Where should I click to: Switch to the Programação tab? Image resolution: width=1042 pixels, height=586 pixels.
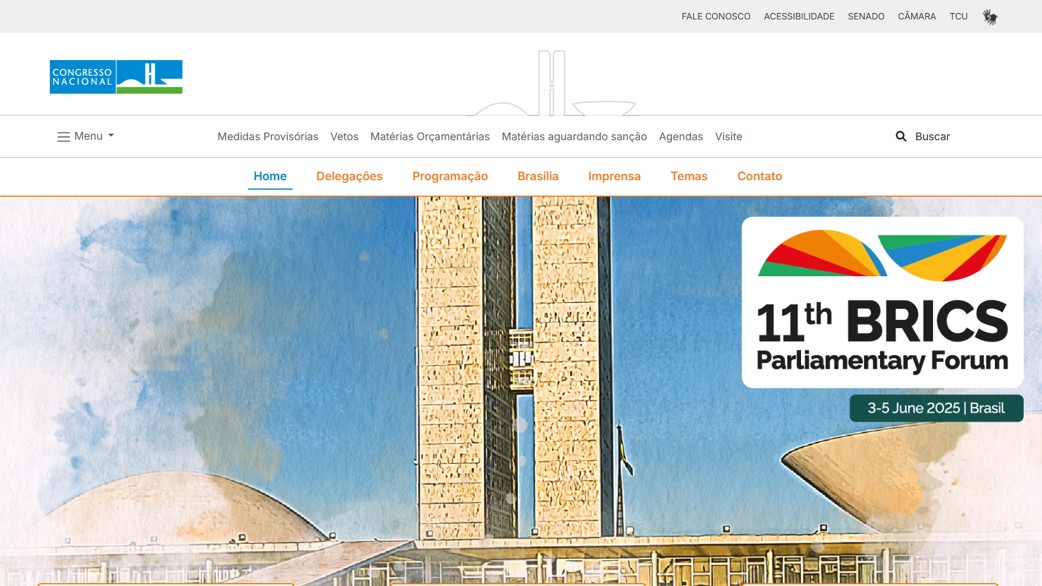tap(450, 176)
